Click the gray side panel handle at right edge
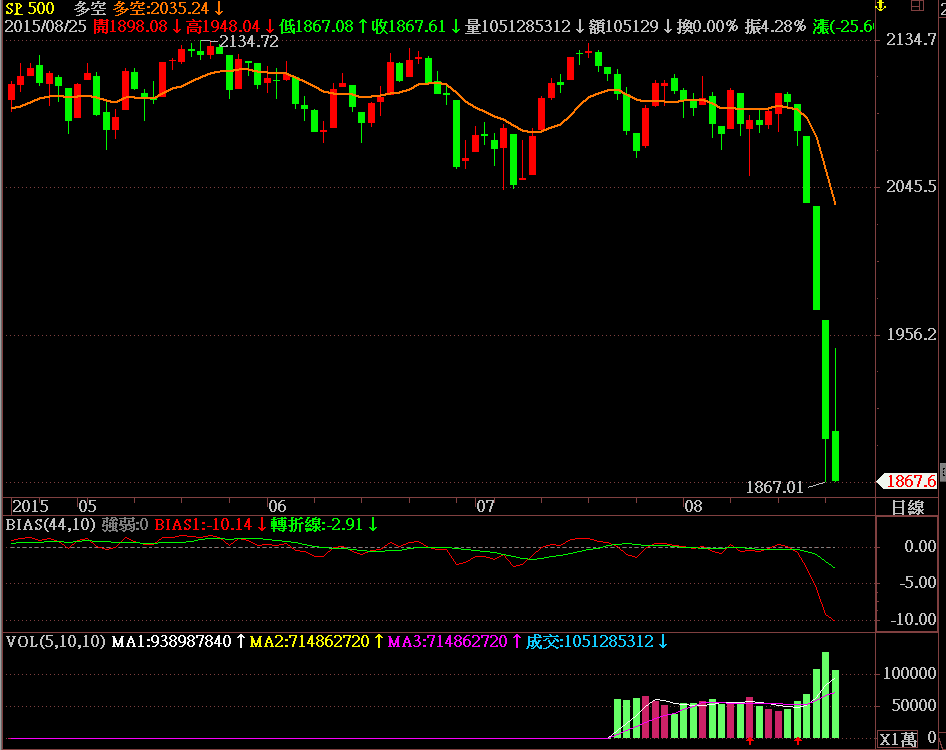The height and width of the screenshot is (750, 946). (942, 472)
